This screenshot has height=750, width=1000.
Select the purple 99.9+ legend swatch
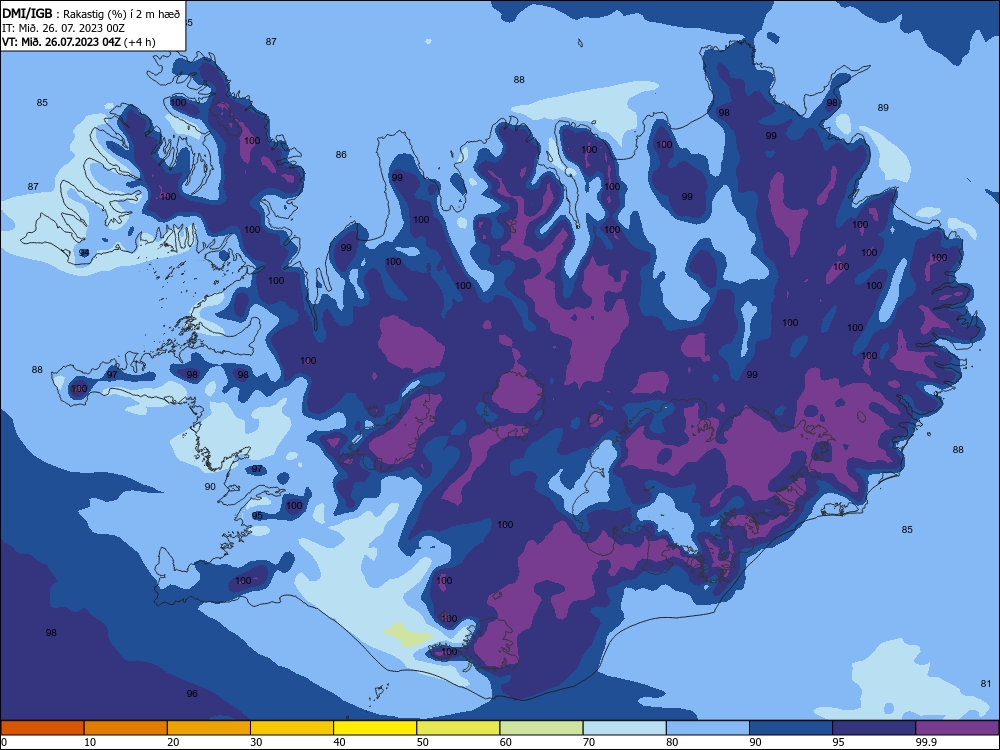coord(957,728)
